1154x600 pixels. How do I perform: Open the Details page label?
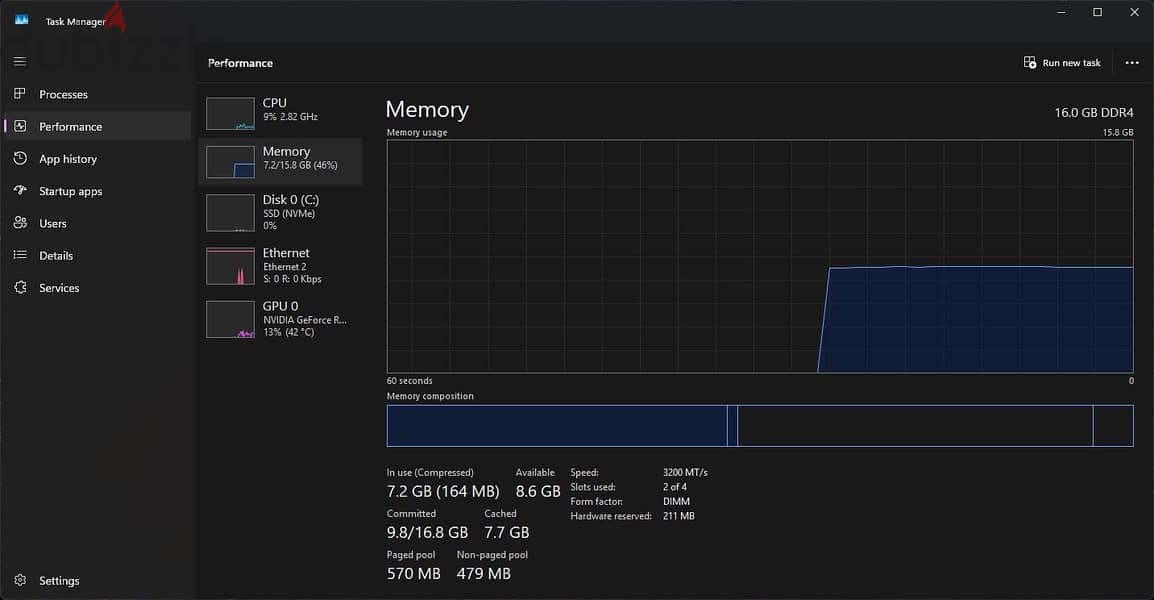click(x=56, y=255)
